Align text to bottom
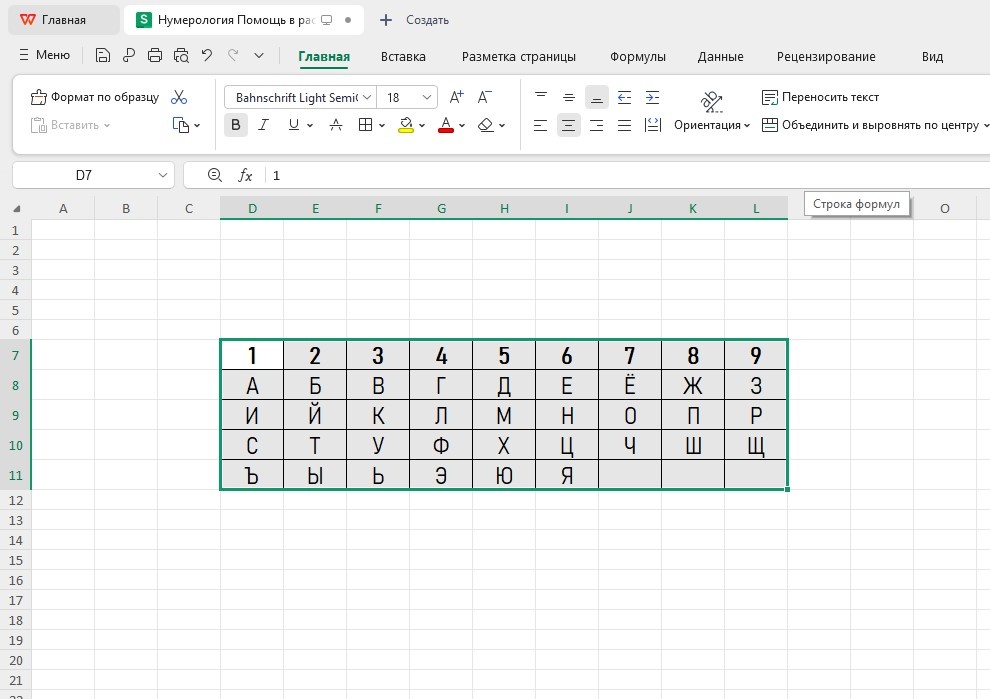This screenshot has width=990, height=699. coord(597,97)
